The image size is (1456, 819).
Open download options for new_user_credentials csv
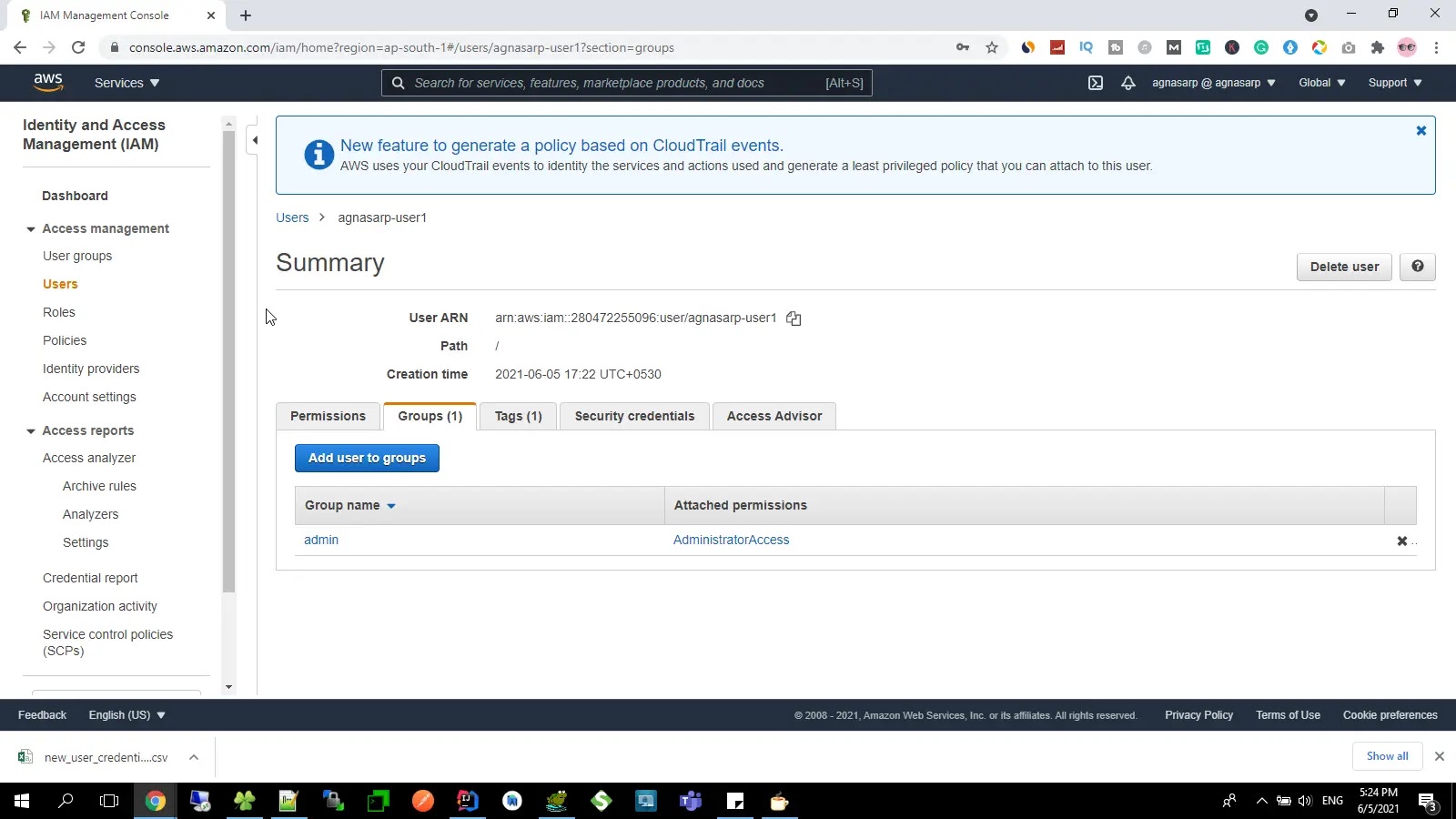[194, 757]
